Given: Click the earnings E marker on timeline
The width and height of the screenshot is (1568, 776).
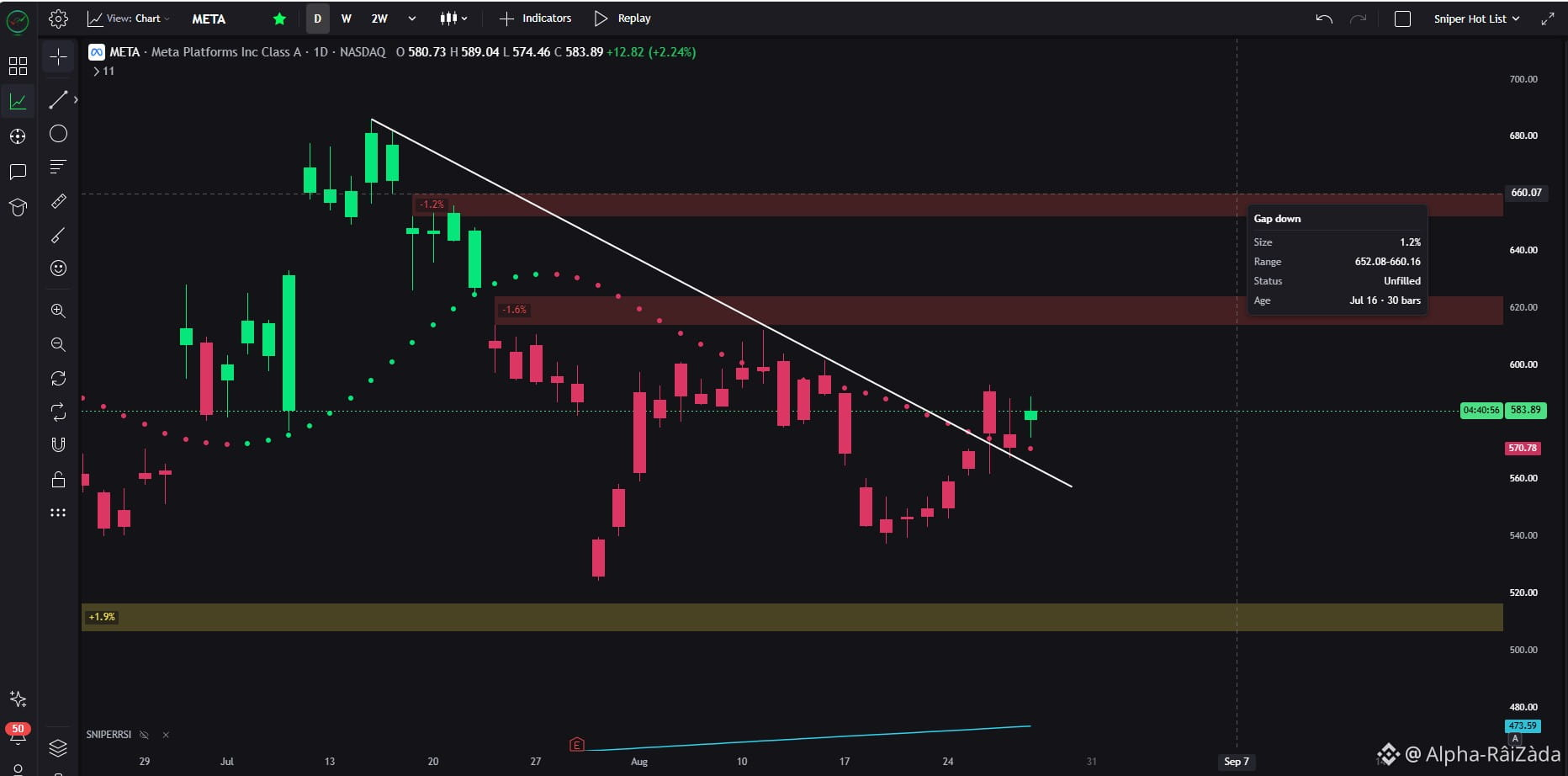Looking at the screenshot, I should 576,744.
